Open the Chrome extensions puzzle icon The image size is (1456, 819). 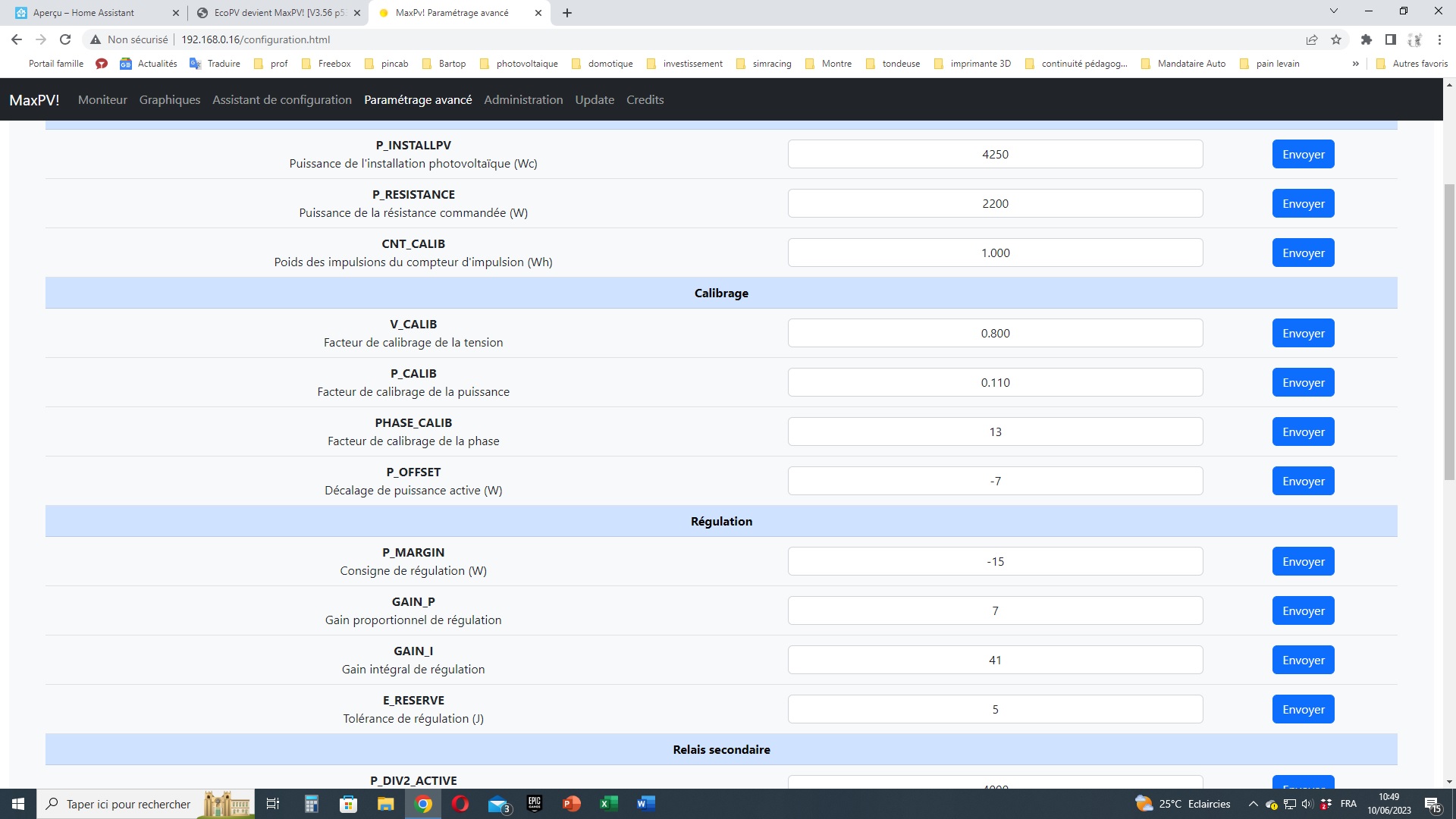tap(1367, 39)
